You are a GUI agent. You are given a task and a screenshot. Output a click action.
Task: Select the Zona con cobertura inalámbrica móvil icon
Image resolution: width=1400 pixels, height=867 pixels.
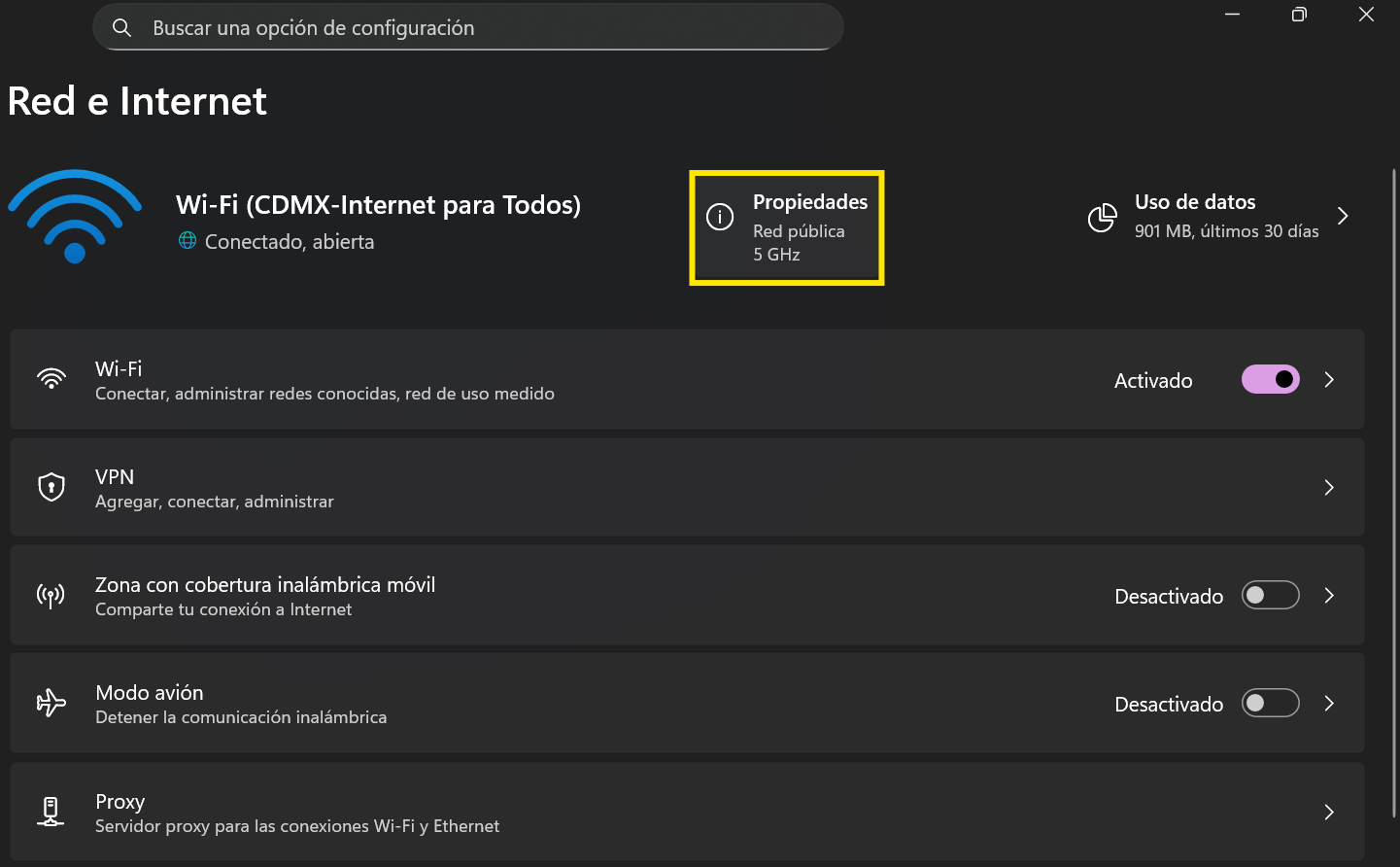pos(51,595)
